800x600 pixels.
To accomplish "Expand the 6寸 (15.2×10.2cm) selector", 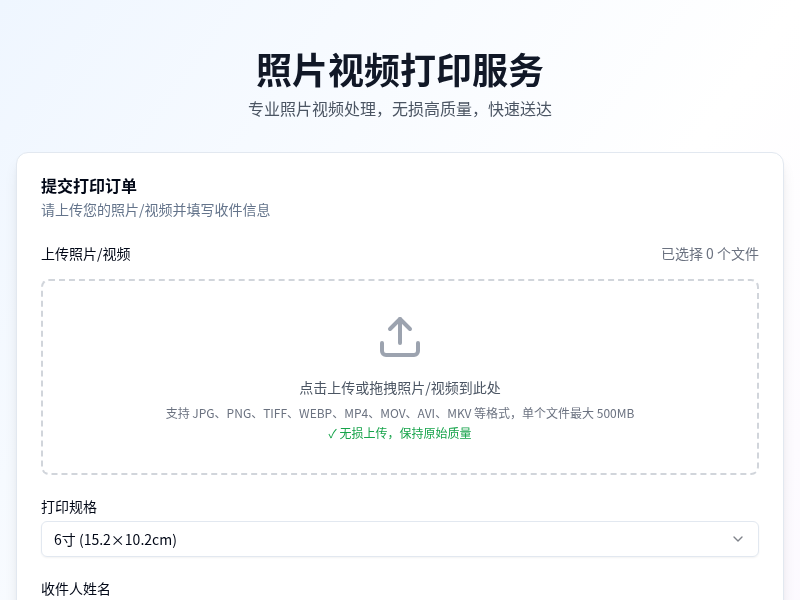I will pyautogui.click(x=400, y=539).
